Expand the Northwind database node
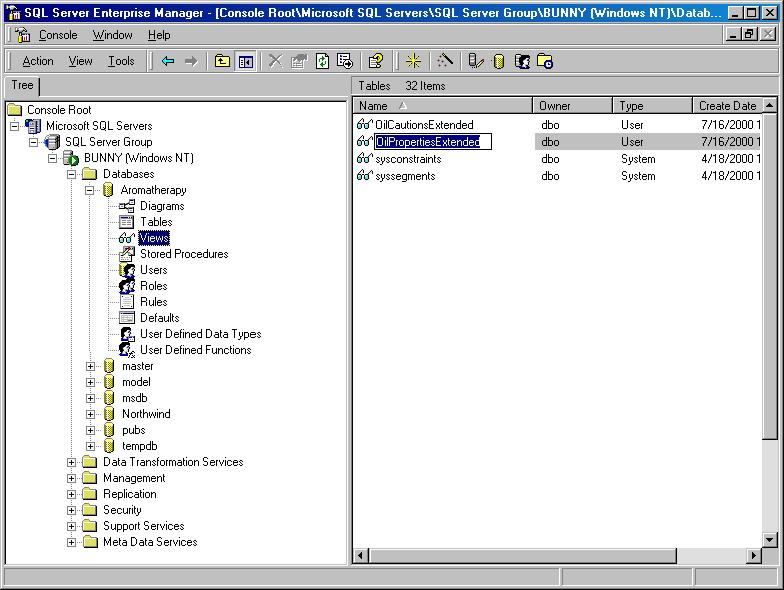The image size is (784, 590). point(90,414)
